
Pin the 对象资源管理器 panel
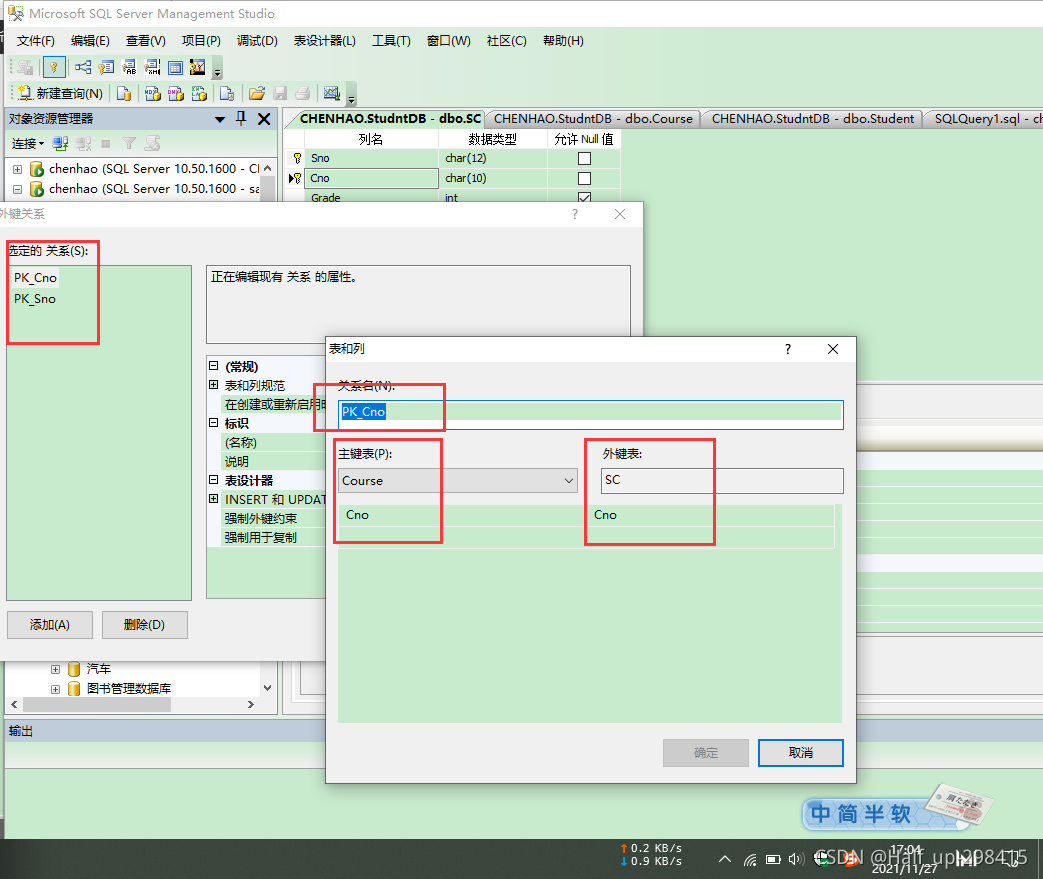point(241,119)
